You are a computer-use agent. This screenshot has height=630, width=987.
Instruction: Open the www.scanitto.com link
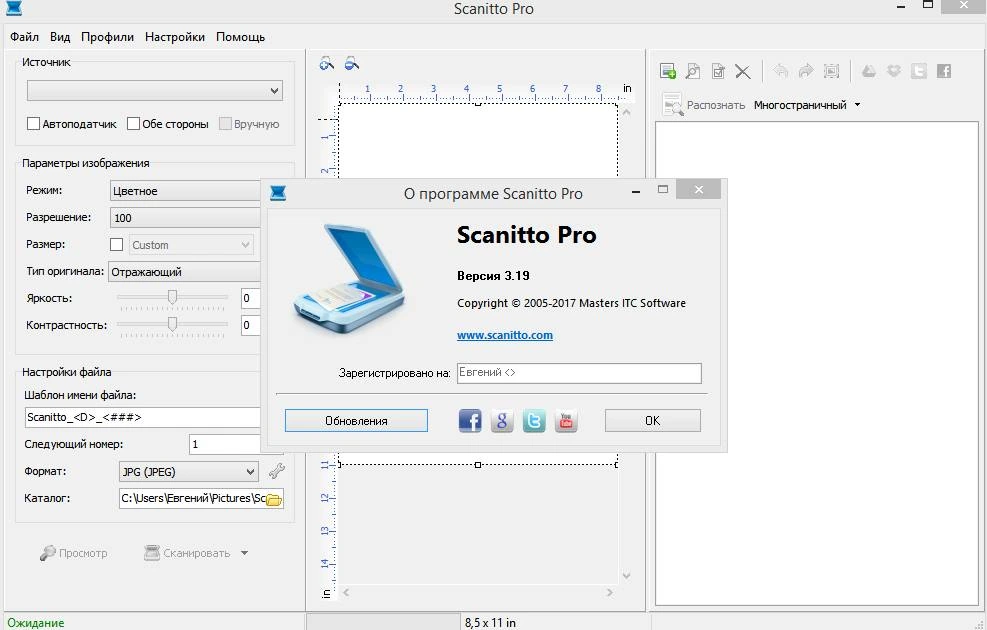tap(505, 335)
